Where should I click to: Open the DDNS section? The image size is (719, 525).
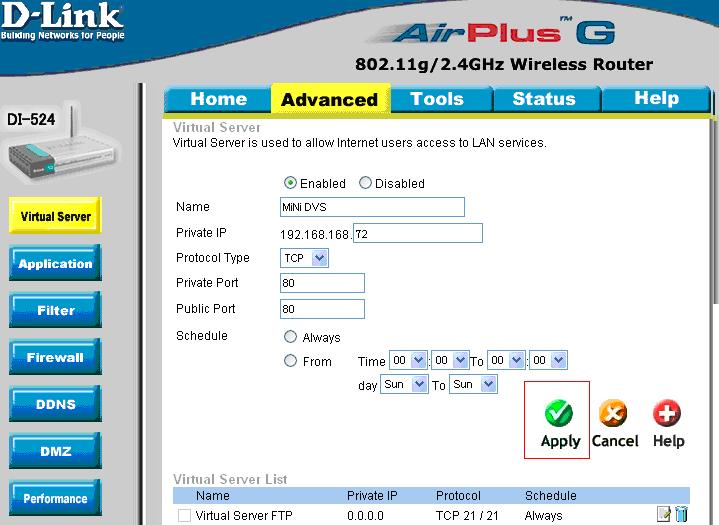pyautogui.click(x=55, y=404)
